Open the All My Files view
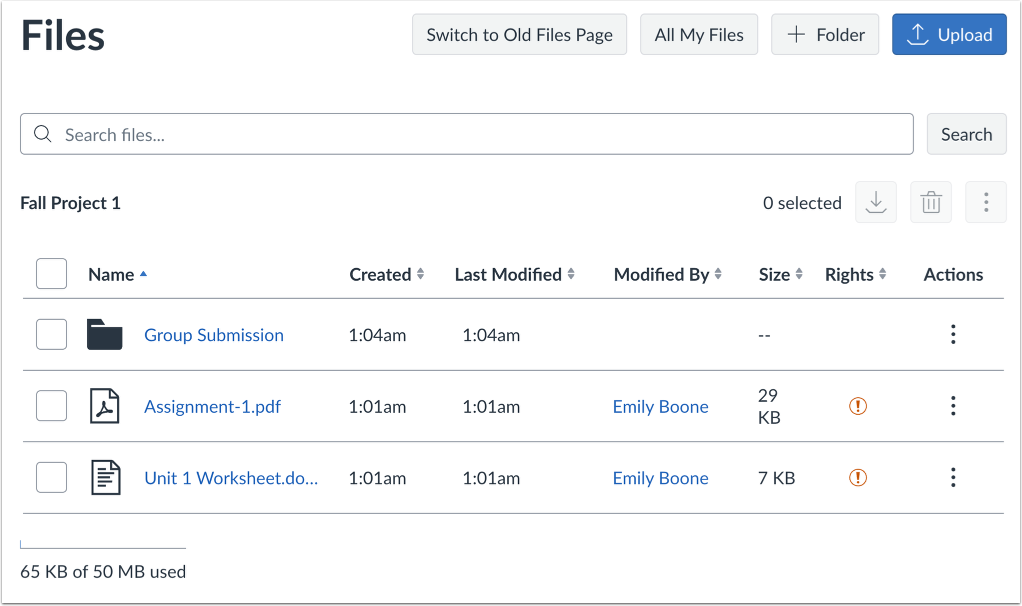This screenshot has width=1022, height=606. [x=699, y=35]
